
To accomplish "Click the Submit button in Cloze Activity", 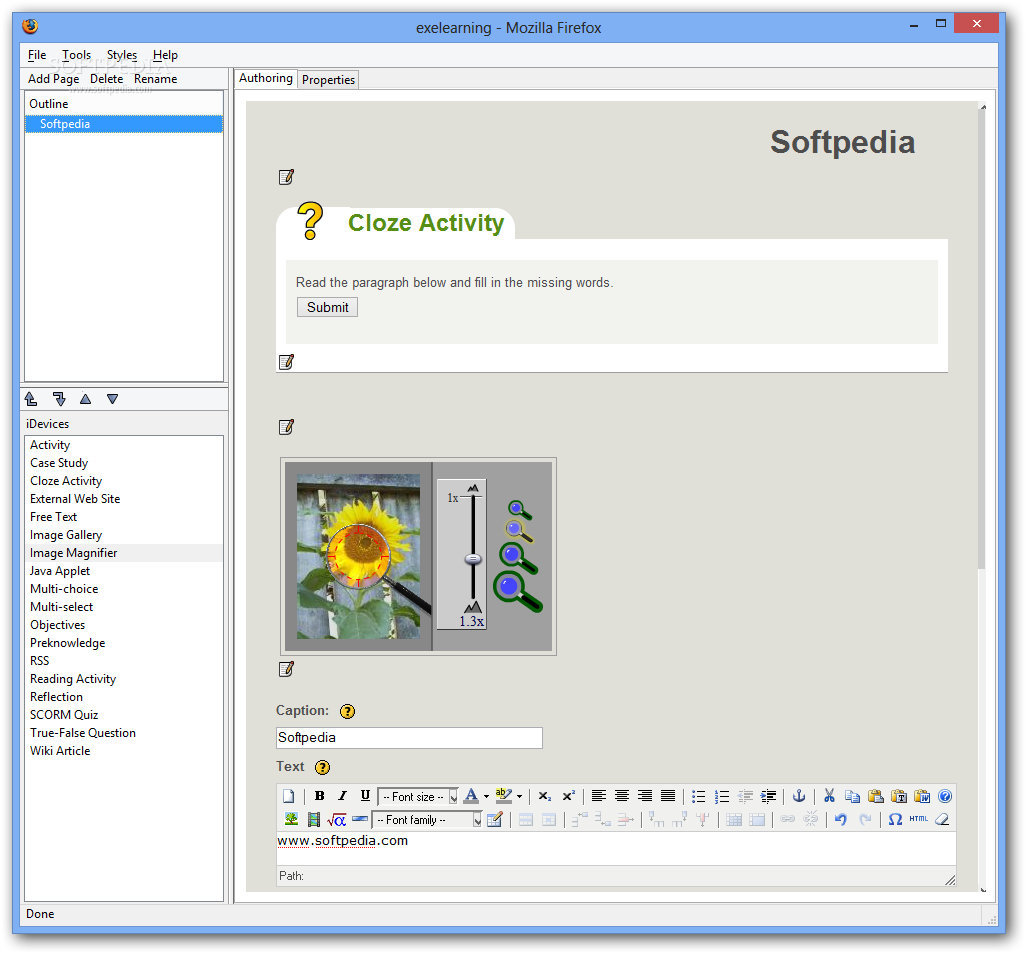I will coord(327,307).
